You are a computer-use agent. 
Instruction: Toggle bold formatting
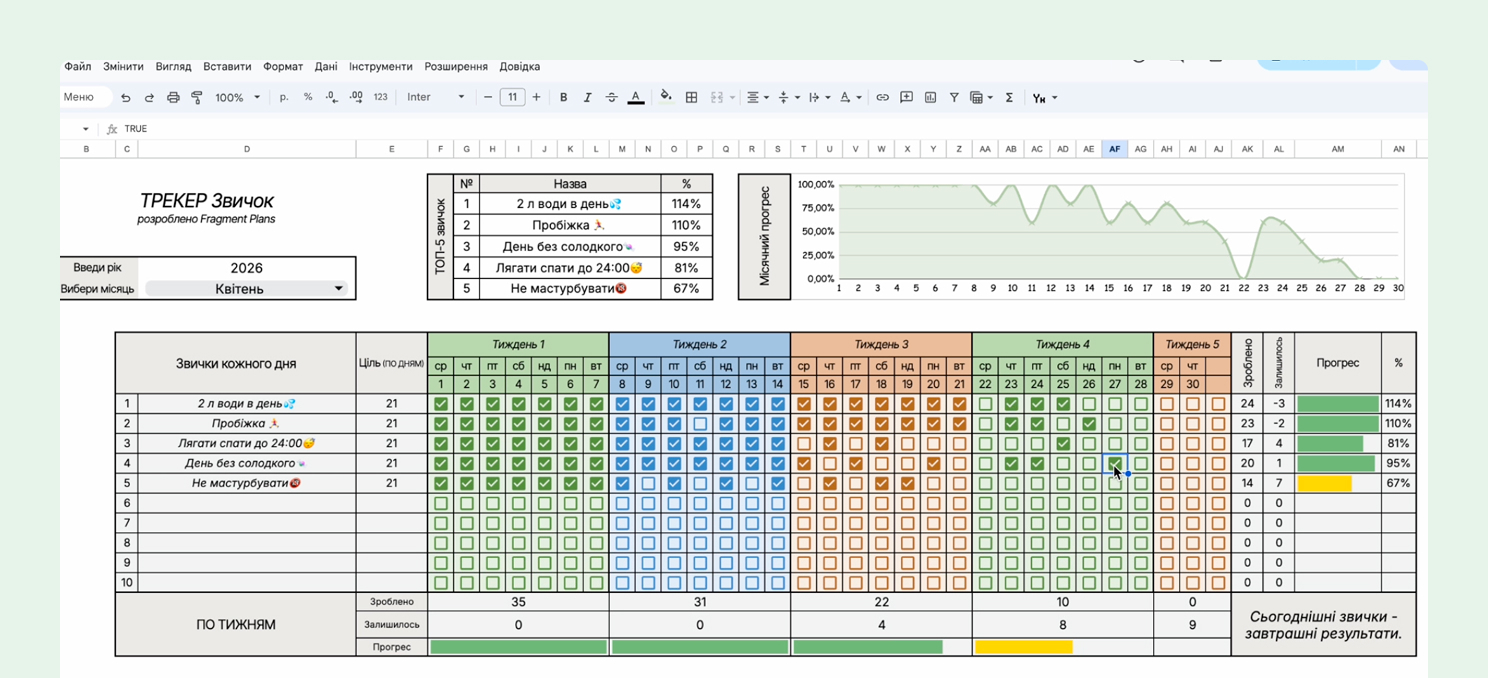(563, 98)
